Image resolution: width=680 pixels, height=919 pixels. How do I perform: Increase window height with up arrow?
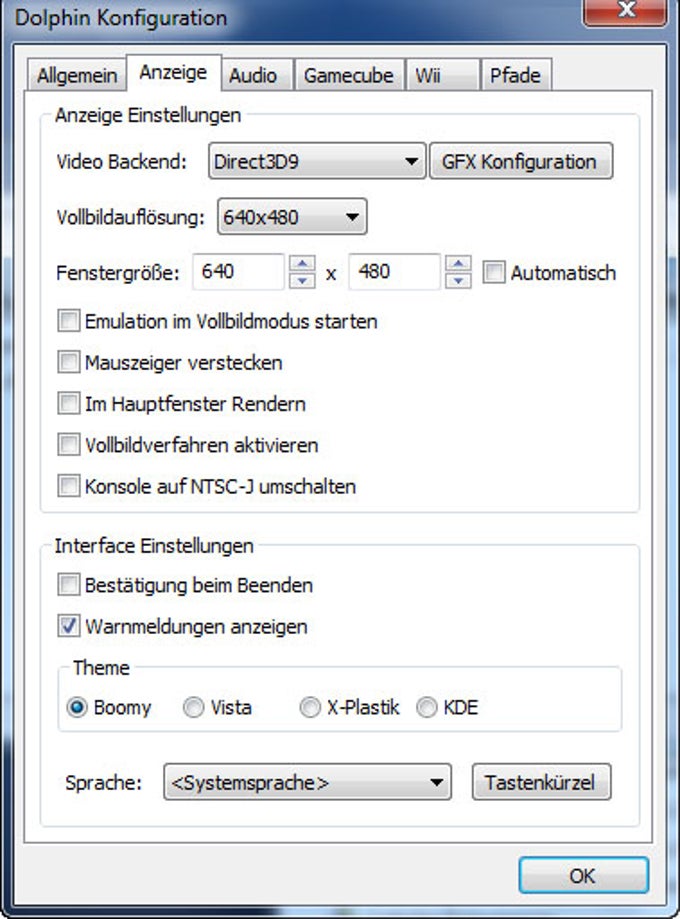point(458,264)
